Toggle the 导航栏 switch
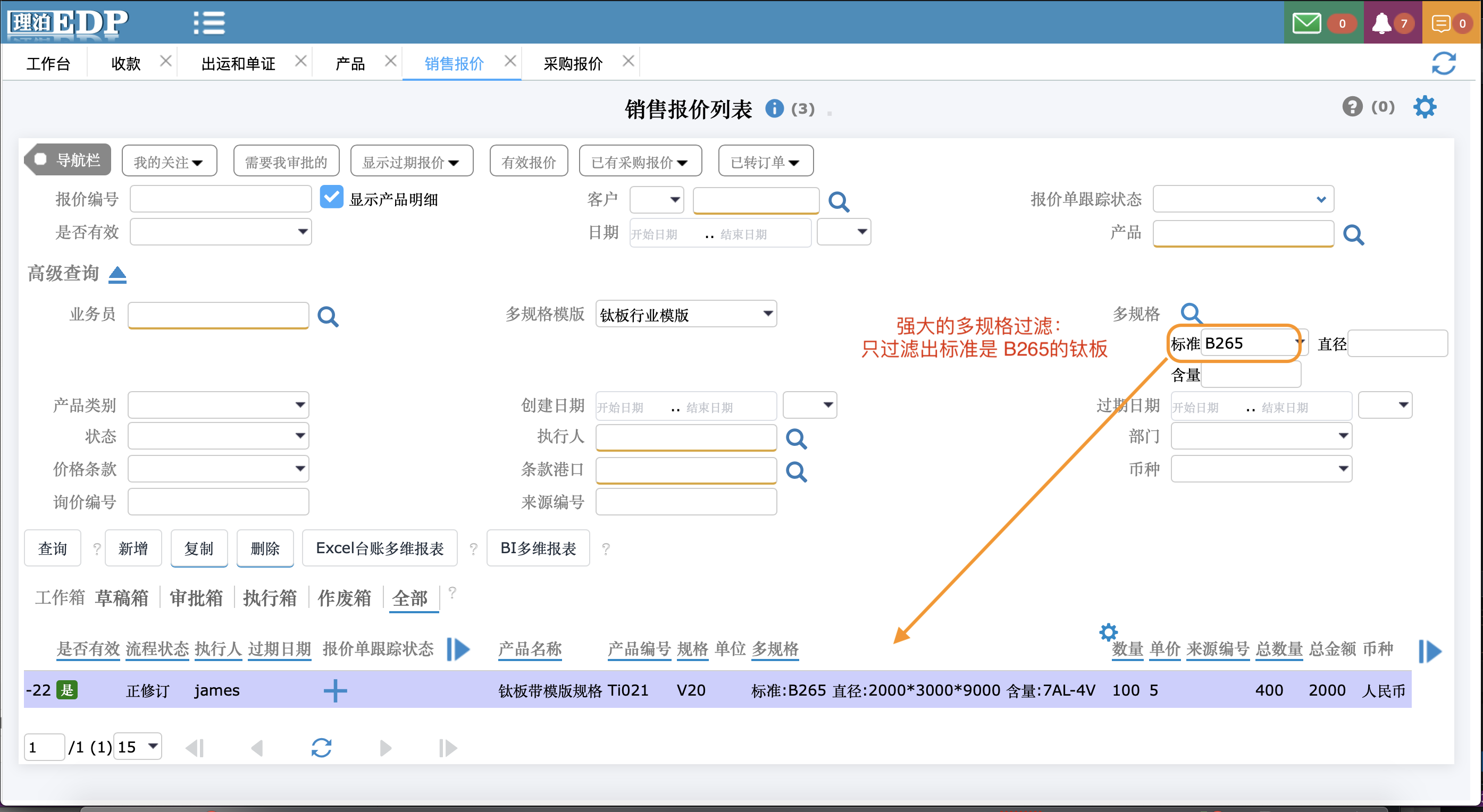The image size is (1483, 812). pyautogui.click(x=68, y=159)
